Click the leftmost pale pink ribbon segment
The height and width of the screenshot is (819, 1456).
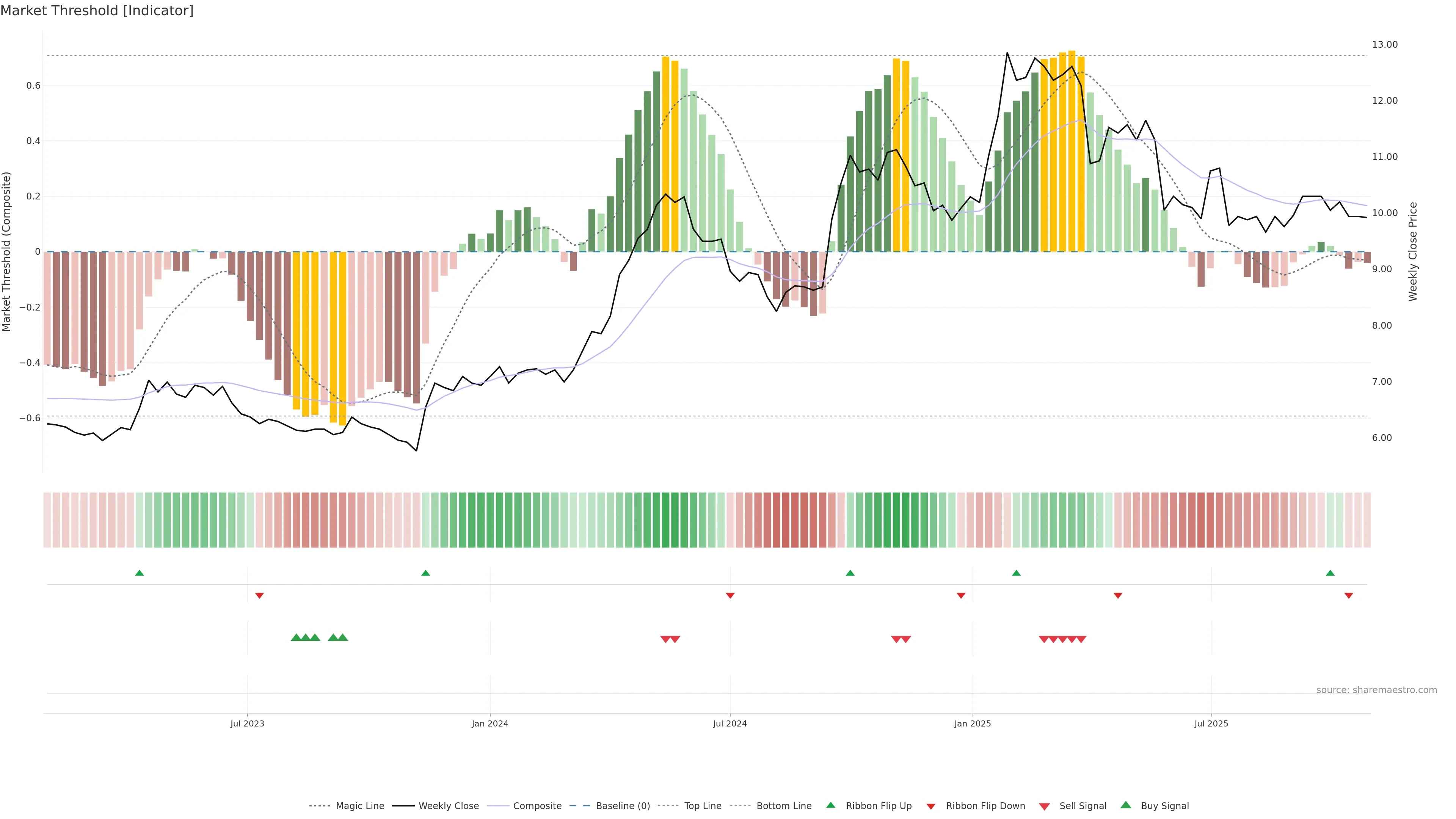(x=47, y=520)
